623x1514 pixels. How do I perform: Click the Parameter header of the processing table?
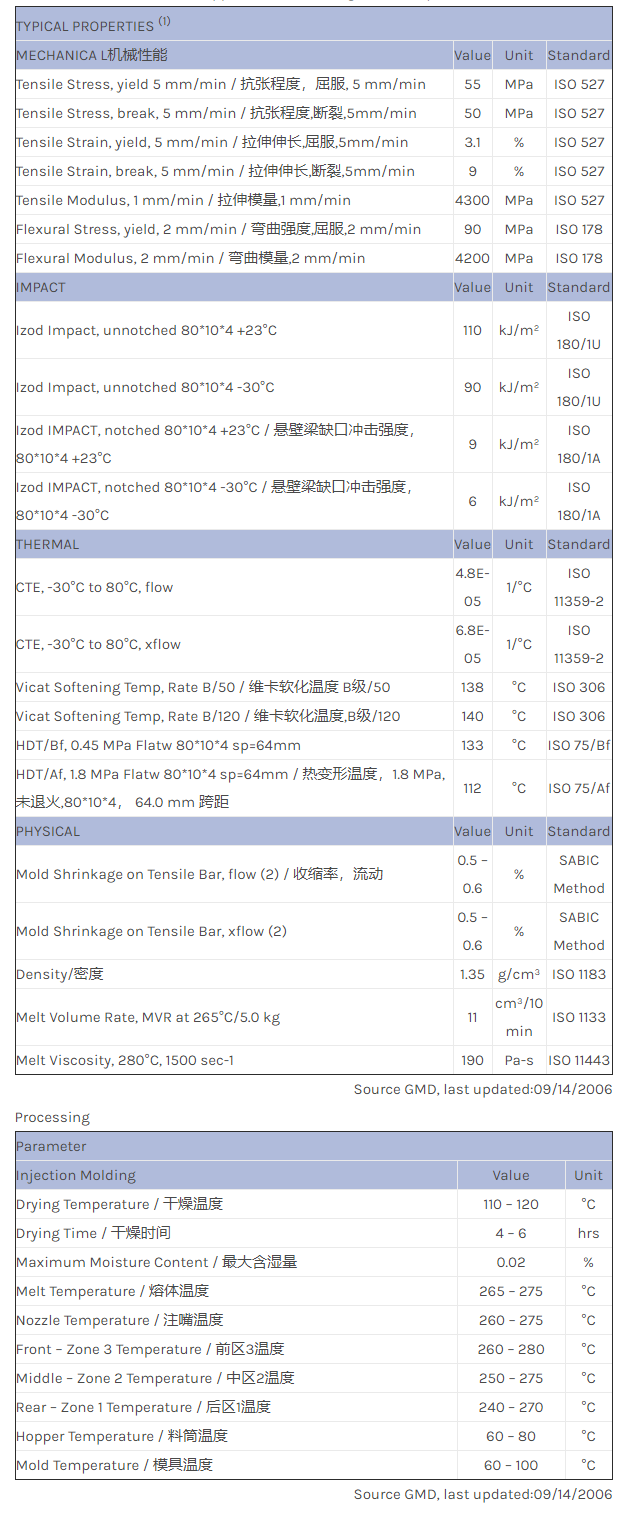pyautogui.click(x=51, y=1146)
